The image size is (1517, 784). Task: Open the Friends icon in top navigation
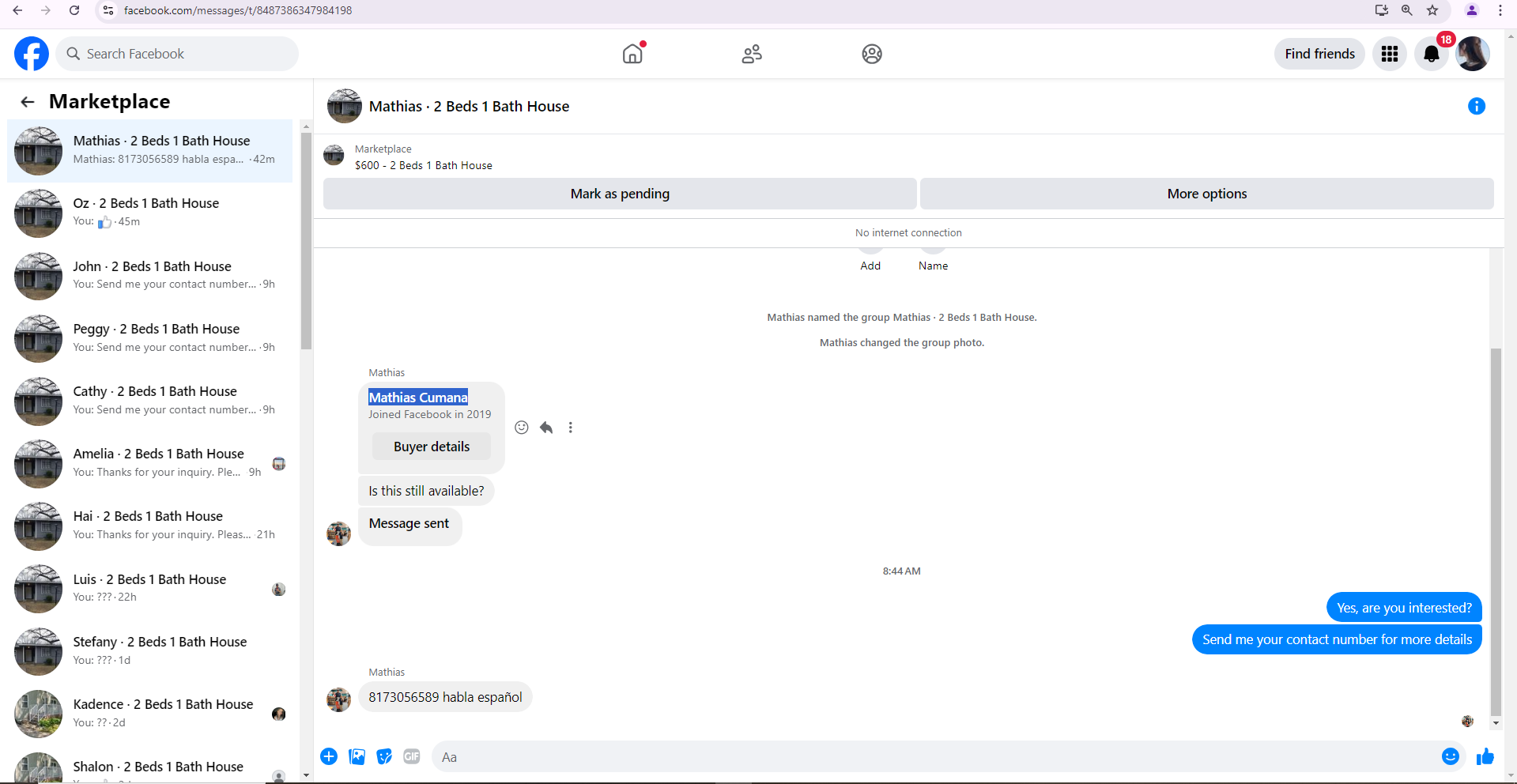[752, 54]
